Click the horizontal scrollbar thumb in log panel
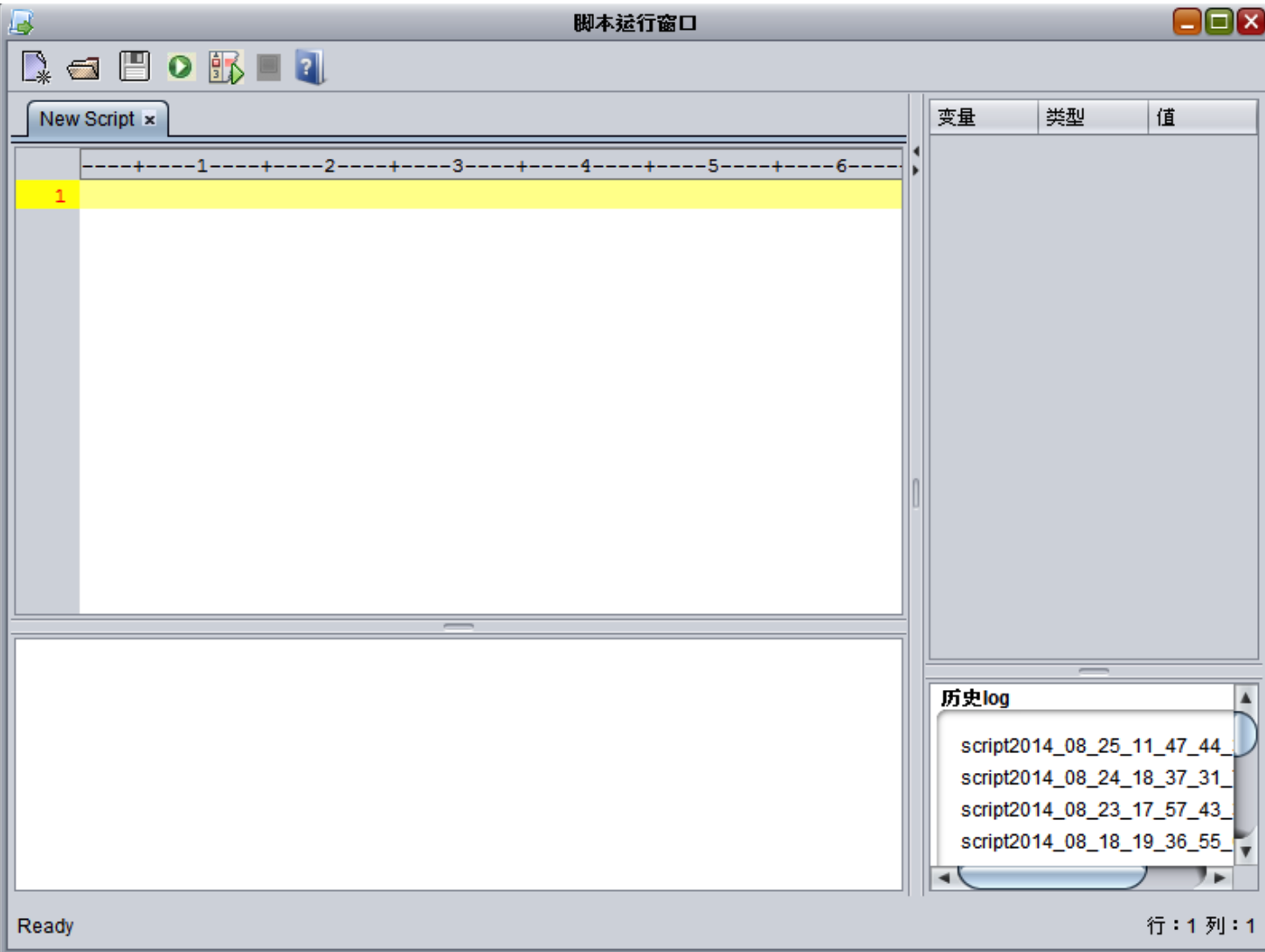1265x952 pixels. (1052, 878)
